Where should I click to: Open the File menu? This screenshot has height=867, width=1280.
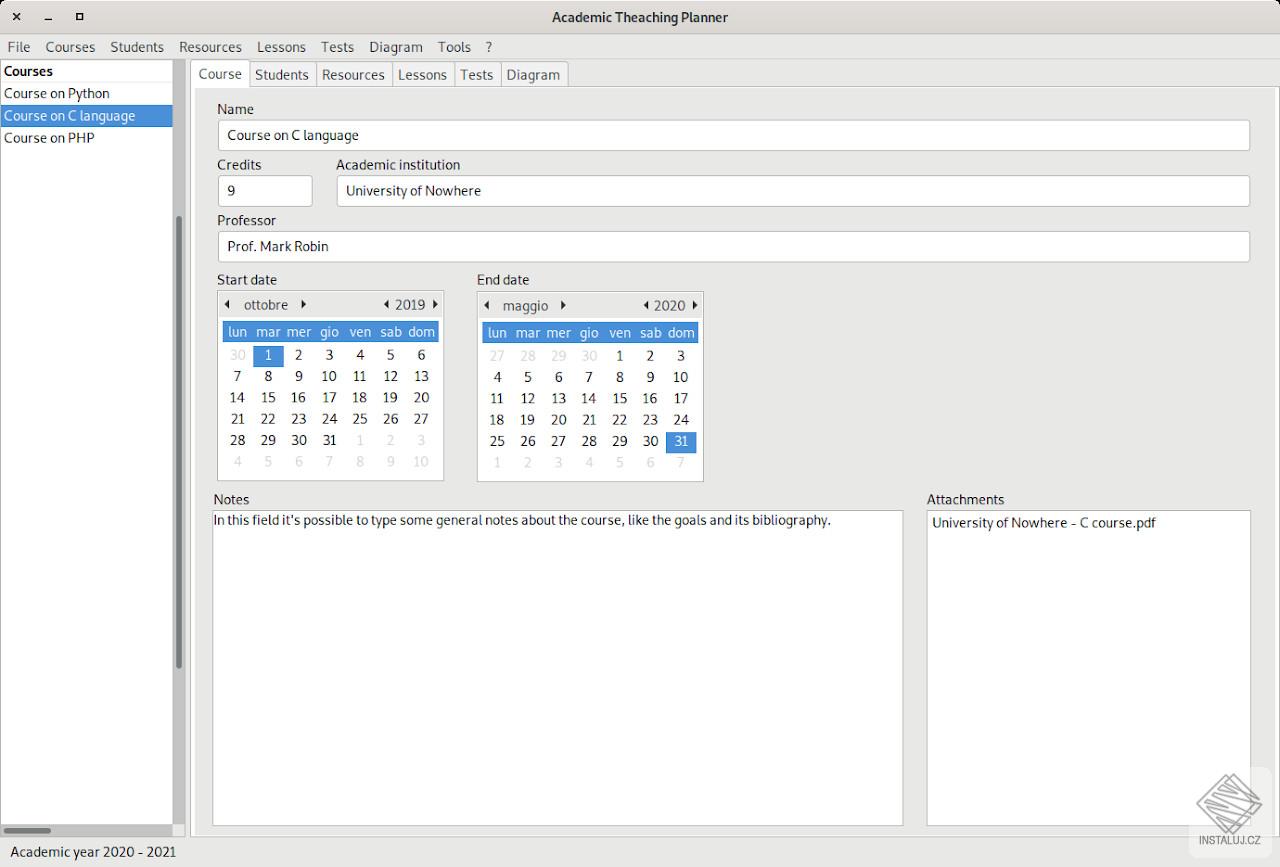click(x=19, y=47)
